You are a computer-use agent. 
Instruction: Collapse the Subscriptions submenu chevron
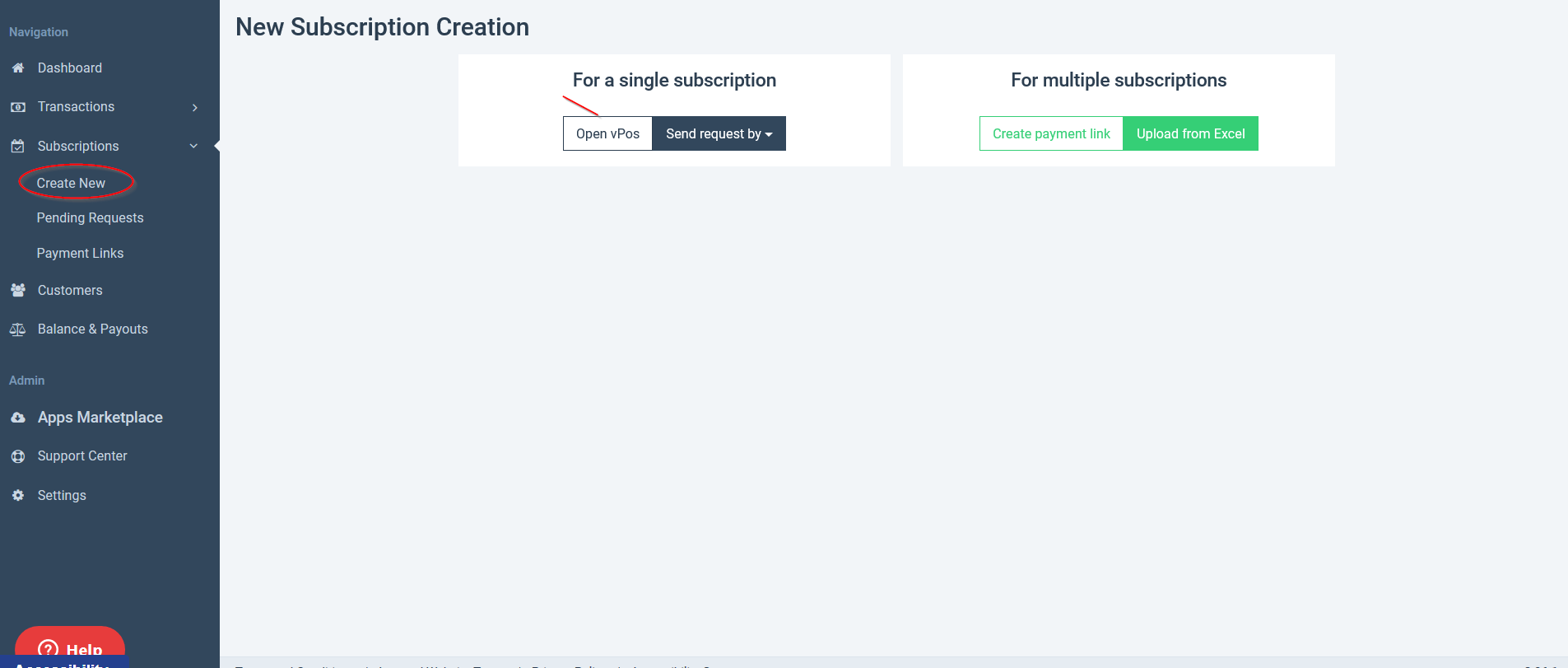(x=194, y=146)
